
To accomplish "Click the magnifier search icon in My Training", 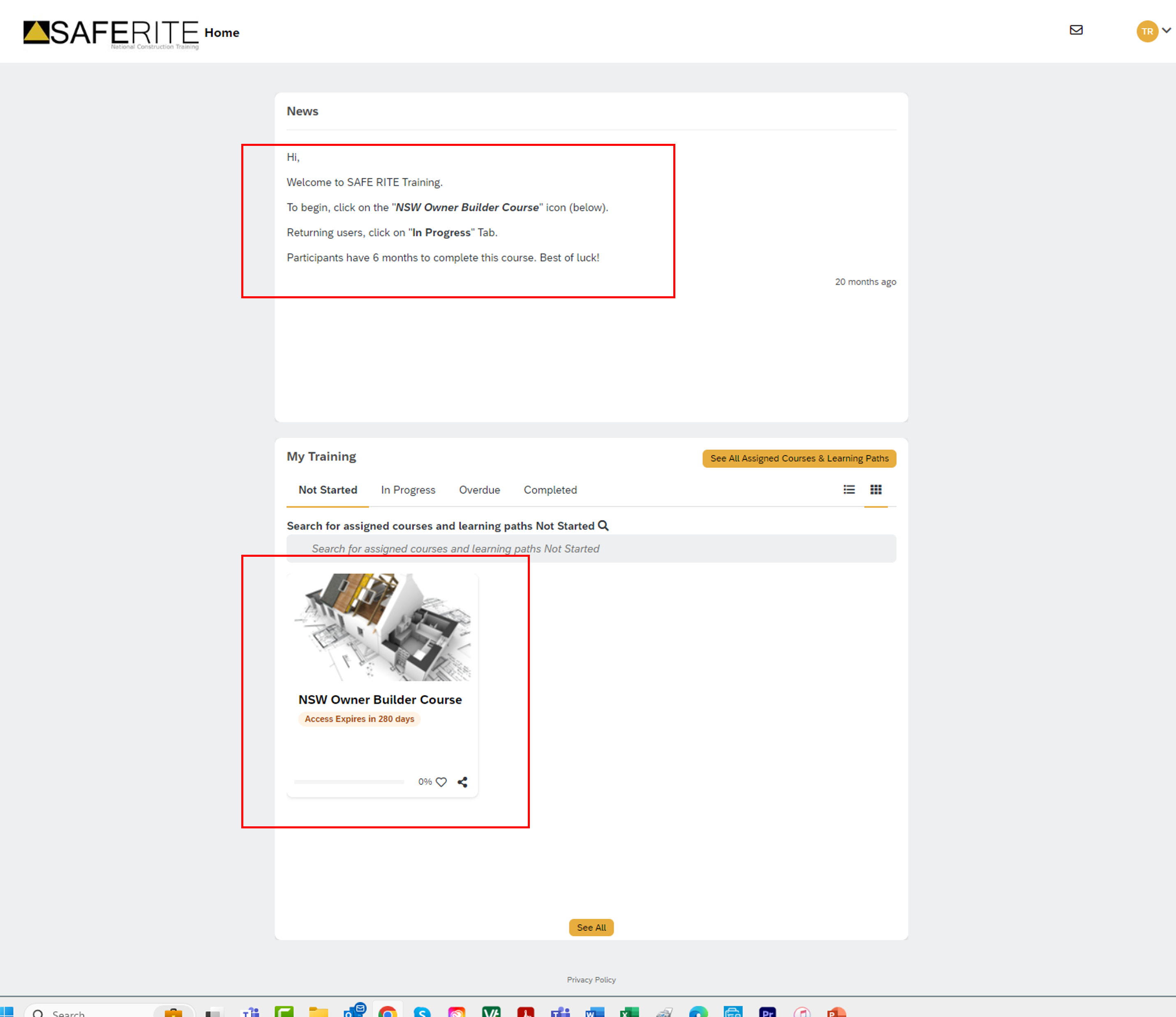I will pos(603,526).
